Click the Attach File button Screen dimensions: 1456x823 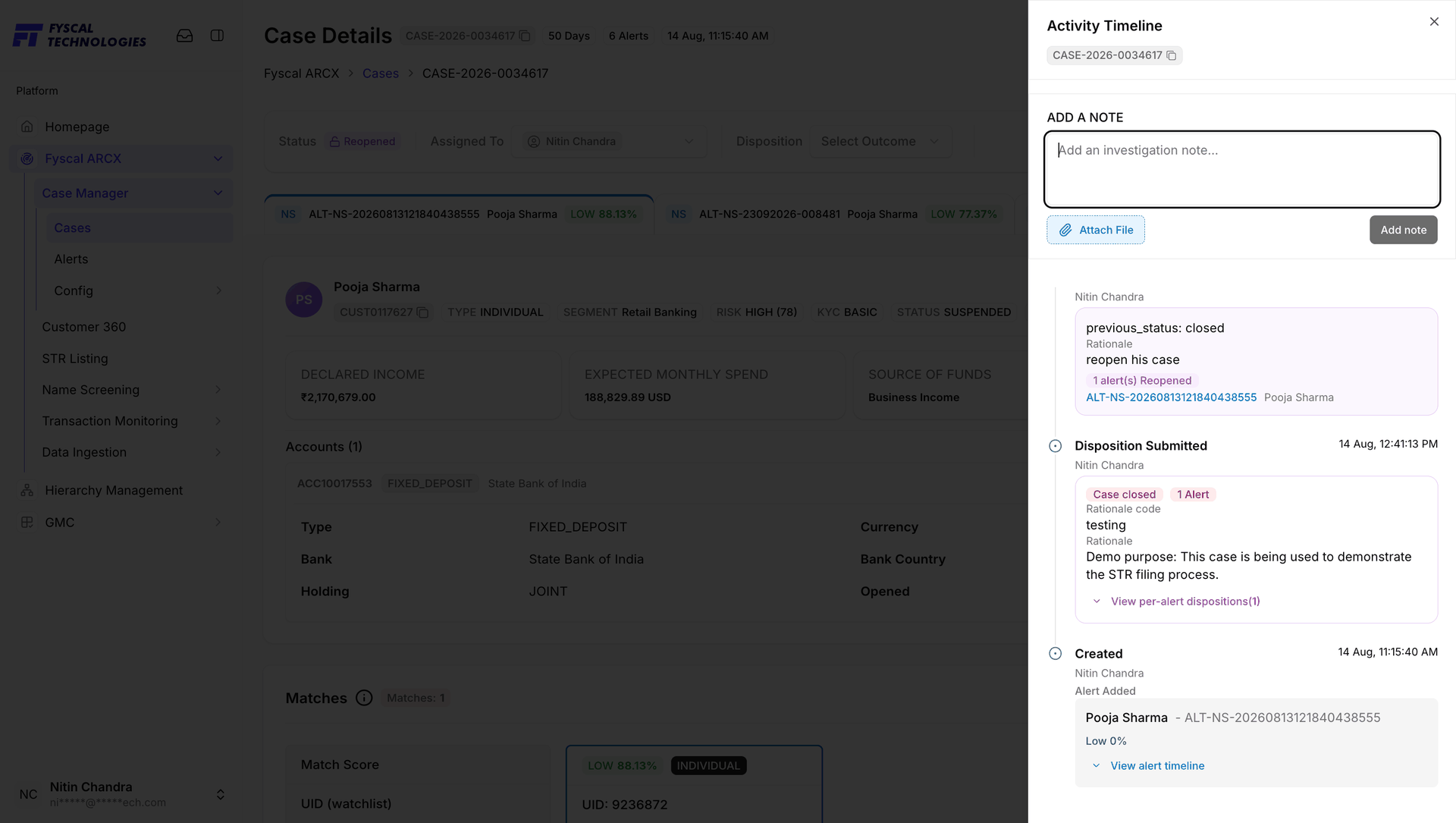1096,230
